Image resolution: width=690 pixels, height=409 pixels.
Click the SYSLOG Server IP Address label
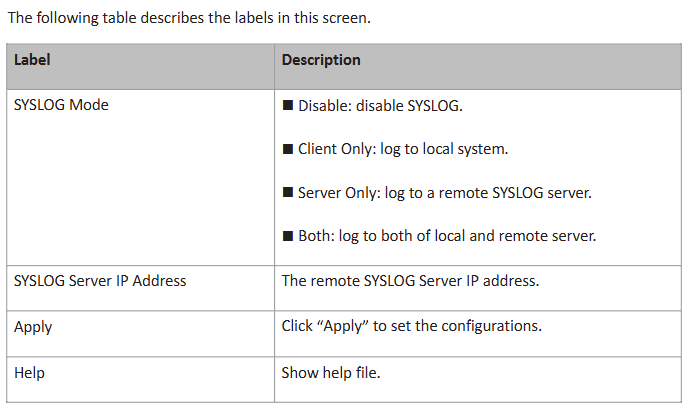point(100,280)
